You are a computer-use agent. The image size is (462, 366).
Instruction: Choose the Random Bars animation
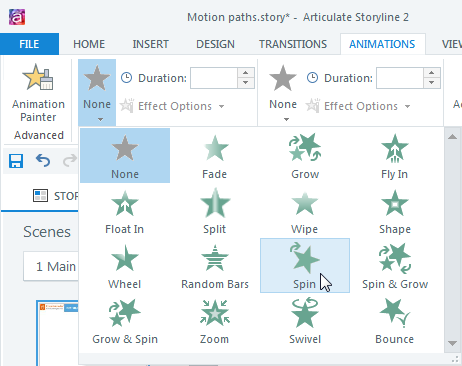(215, 266)
